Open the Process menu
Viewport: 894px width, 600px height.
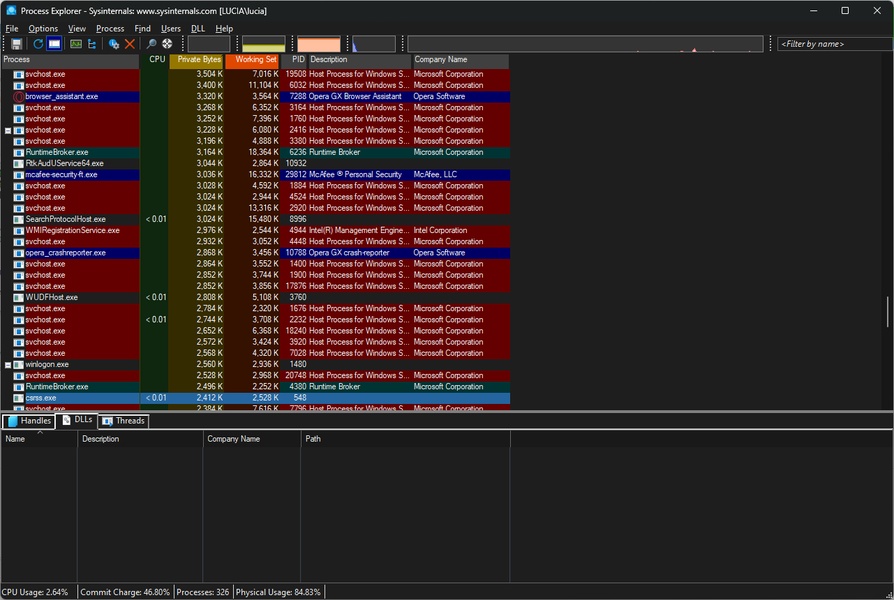[x=110, y=29]
